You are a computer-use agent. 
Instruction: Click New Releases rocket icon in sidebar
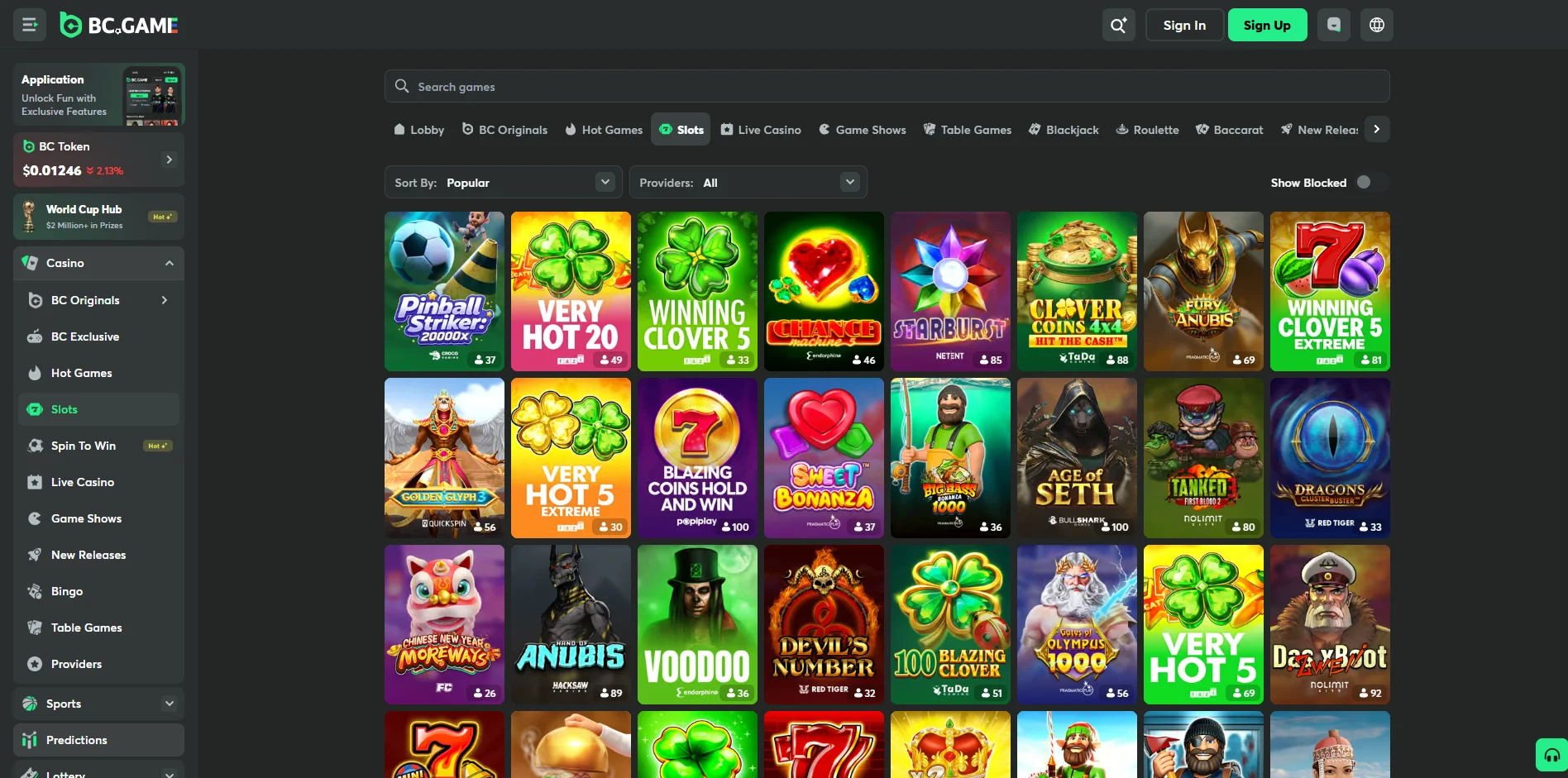click(35, 555)
